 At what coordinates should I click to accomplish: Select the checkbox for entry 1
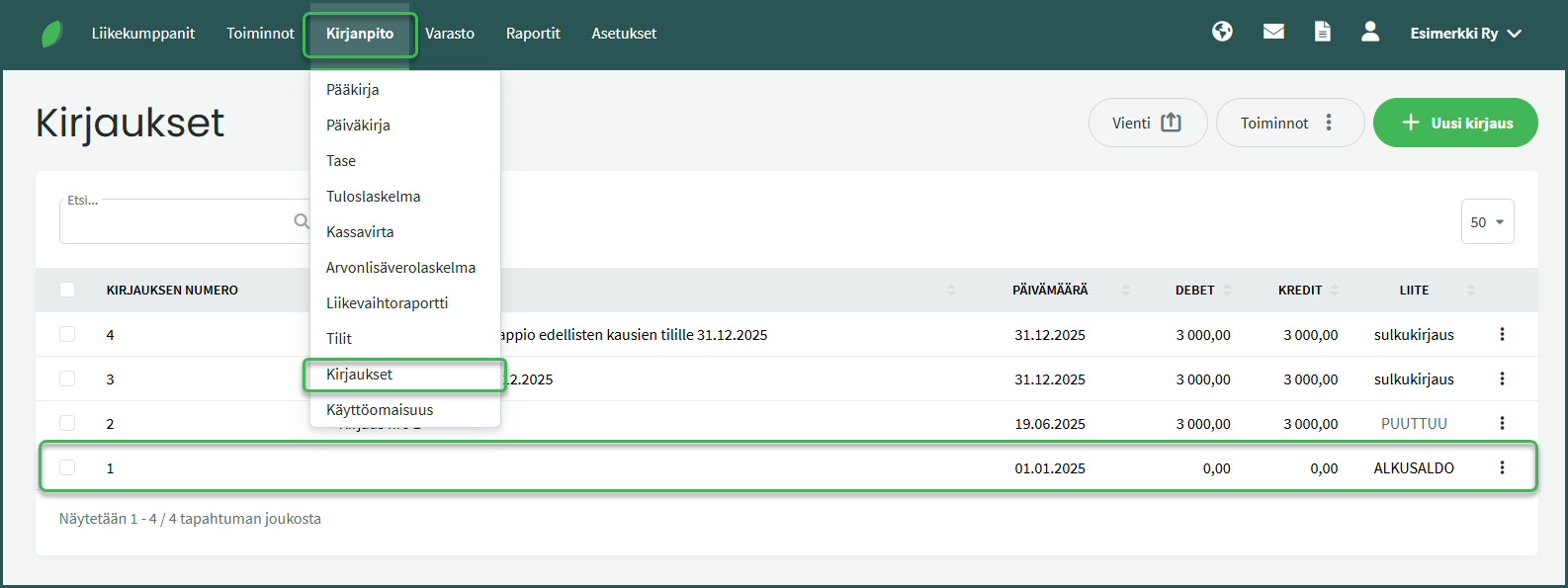point(67,467)
